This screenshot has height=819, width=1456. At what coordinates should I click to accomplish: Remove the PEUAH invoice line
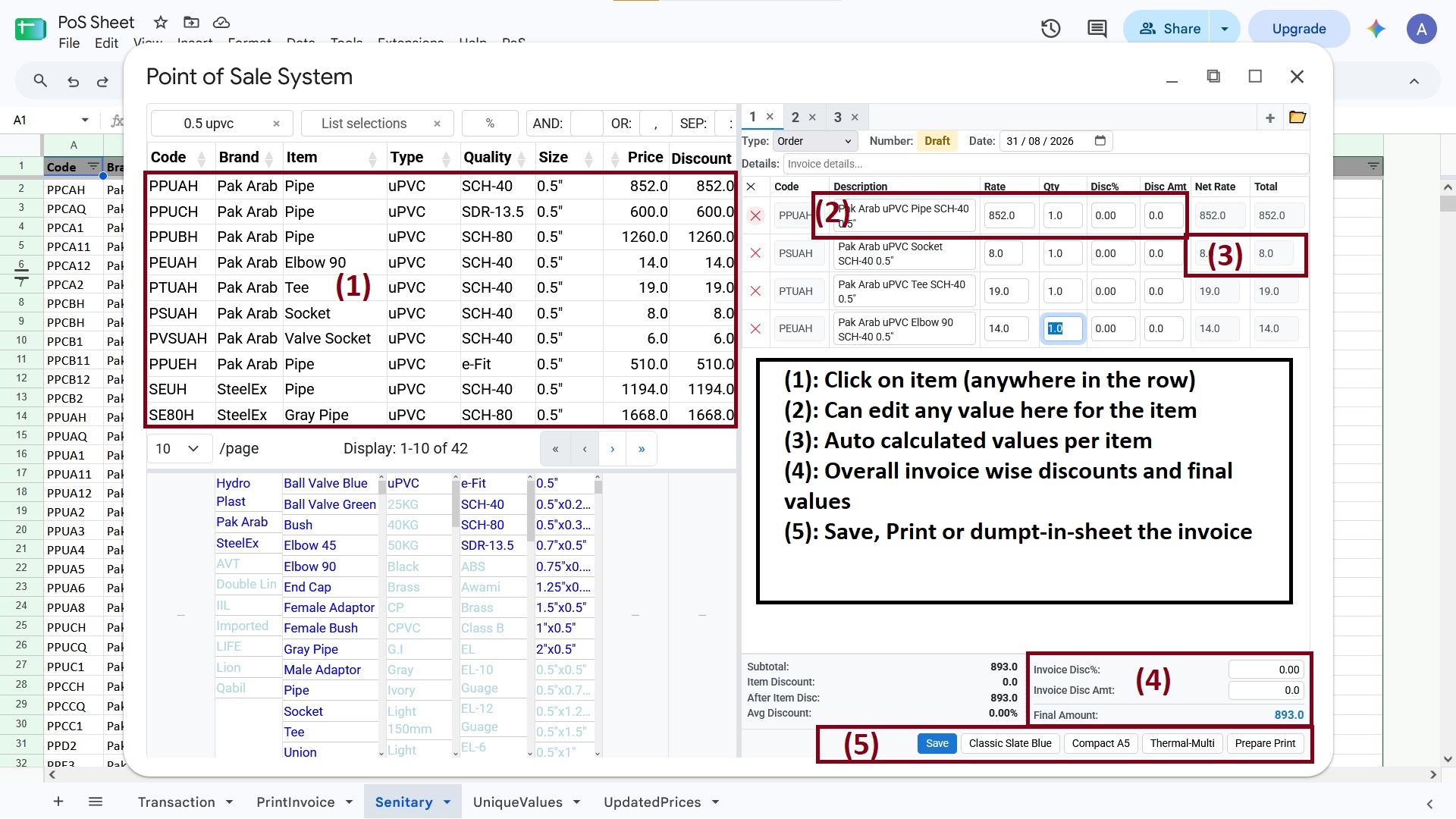pyautogui.click(x=755, y=329)
